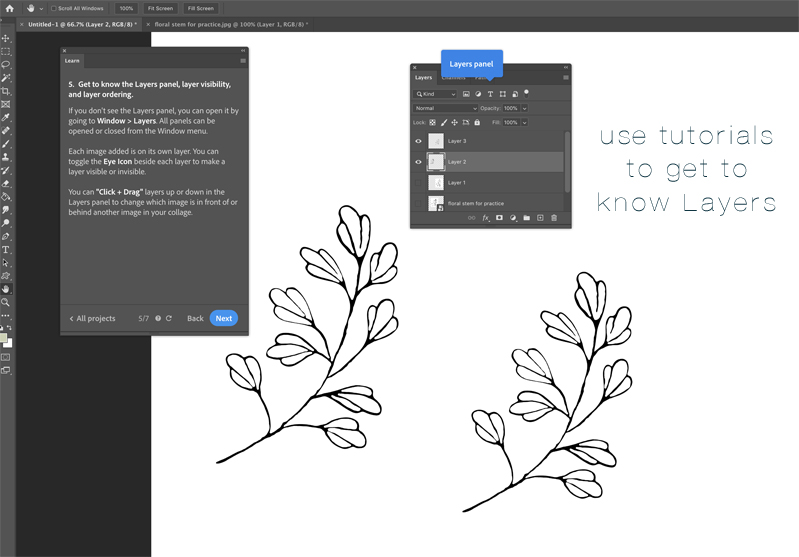This screenshot has height=557, width=799.
Task: Select the Zoom tool in toolbar
Action: tap(6, 301)
